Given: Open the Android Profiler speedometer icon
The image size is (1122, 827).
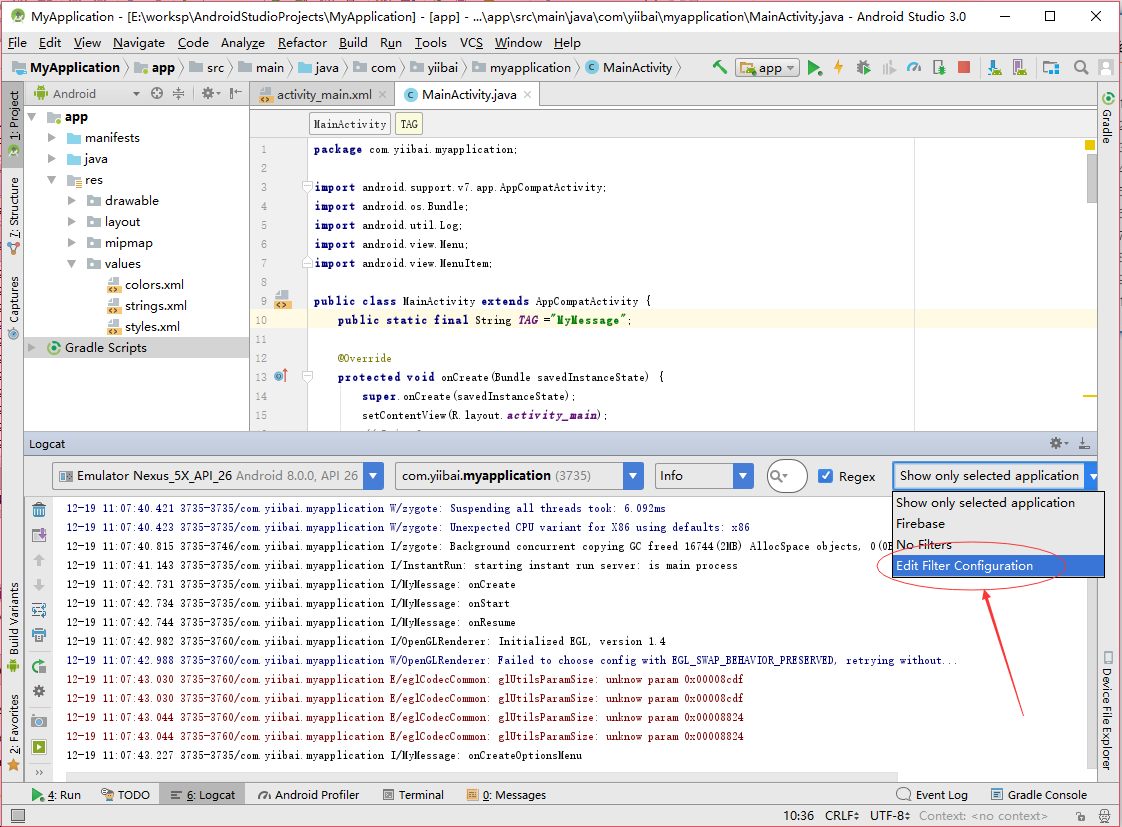Looking at the screenshot, I should pyautogui.click(x=913, y=68).
